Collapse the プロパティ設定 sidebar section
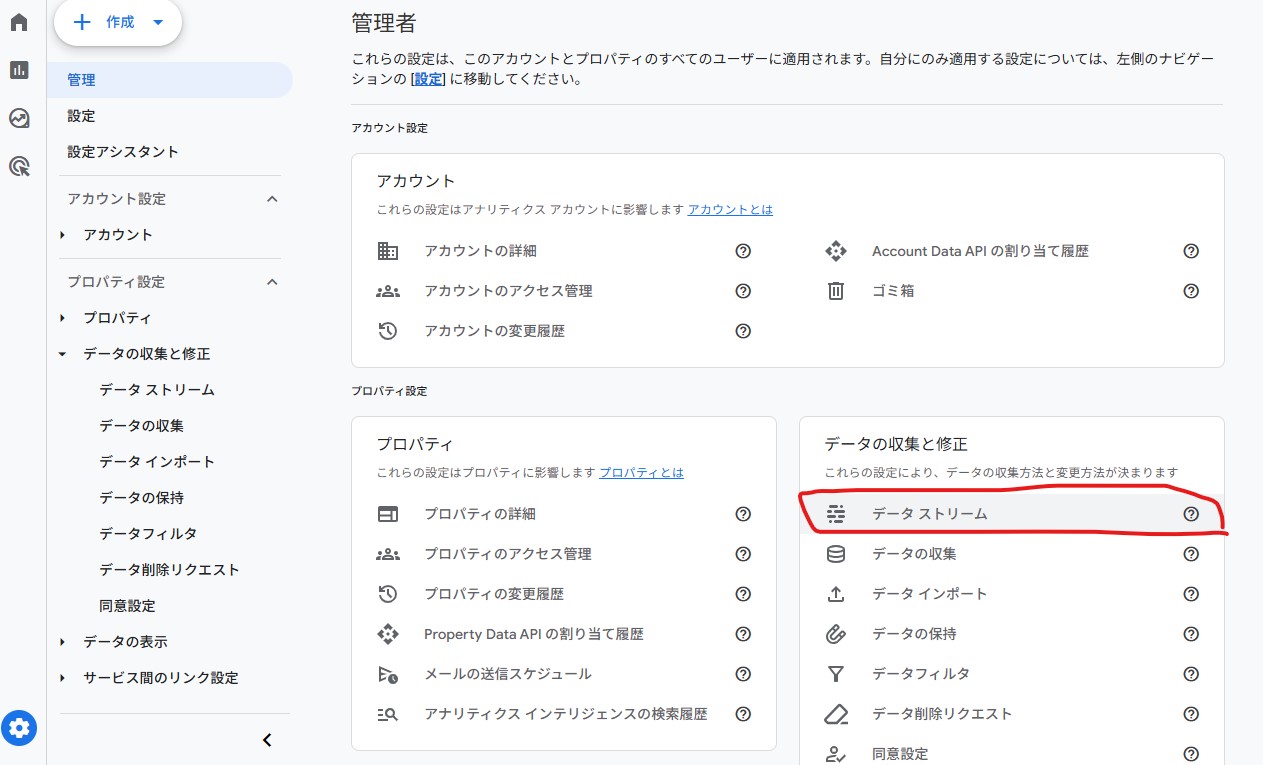The height and width of the screenshot is (765, 1263). [x=272, y=282]
